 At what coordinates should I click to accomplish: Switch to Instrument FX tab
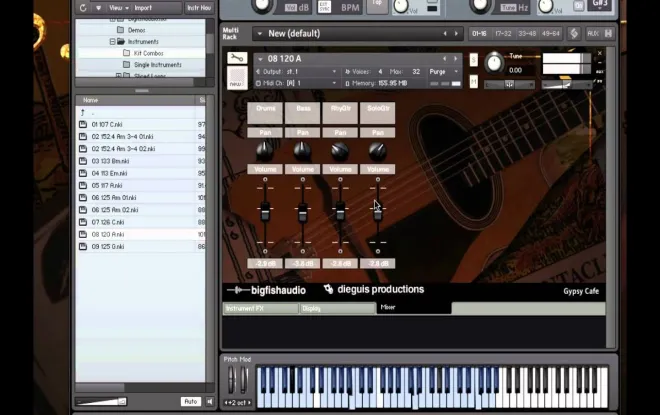pos(261,309)
